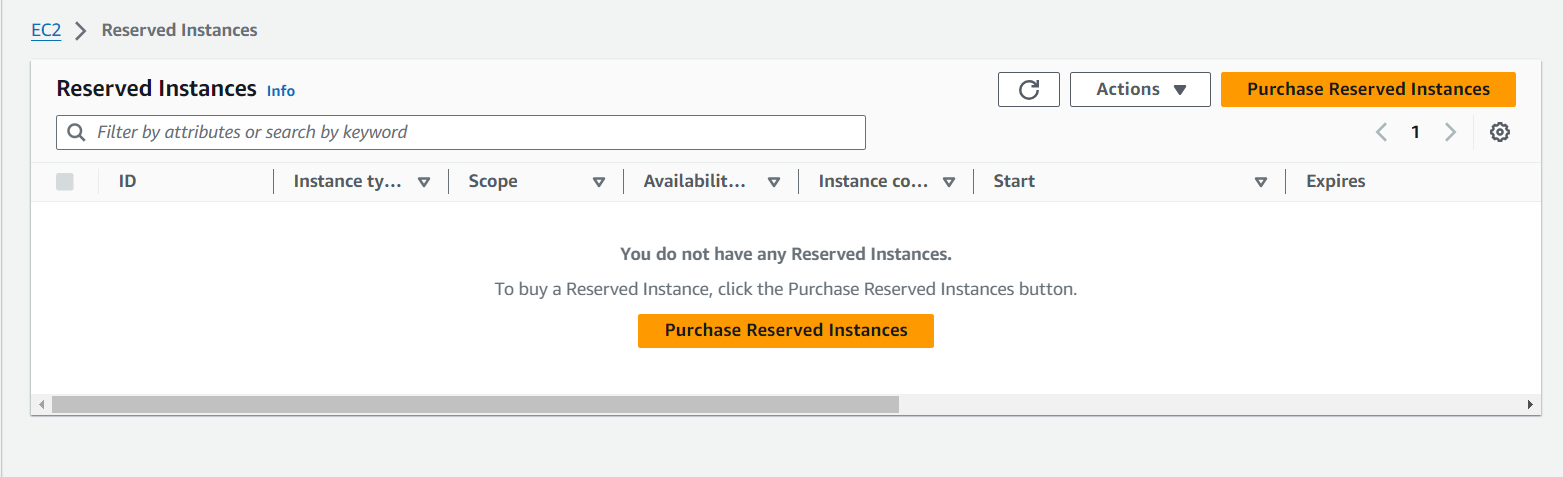Click the refresh icon button
The height and width of the screenshot is (477, 1563).
tap(1028, 89)
